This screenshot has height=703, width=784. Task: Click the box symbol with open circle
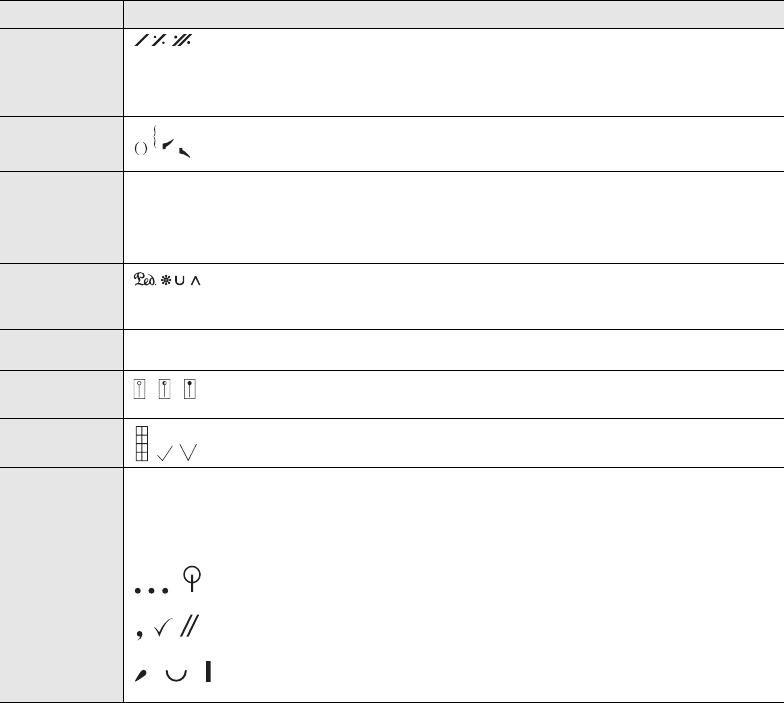[140, 389]
